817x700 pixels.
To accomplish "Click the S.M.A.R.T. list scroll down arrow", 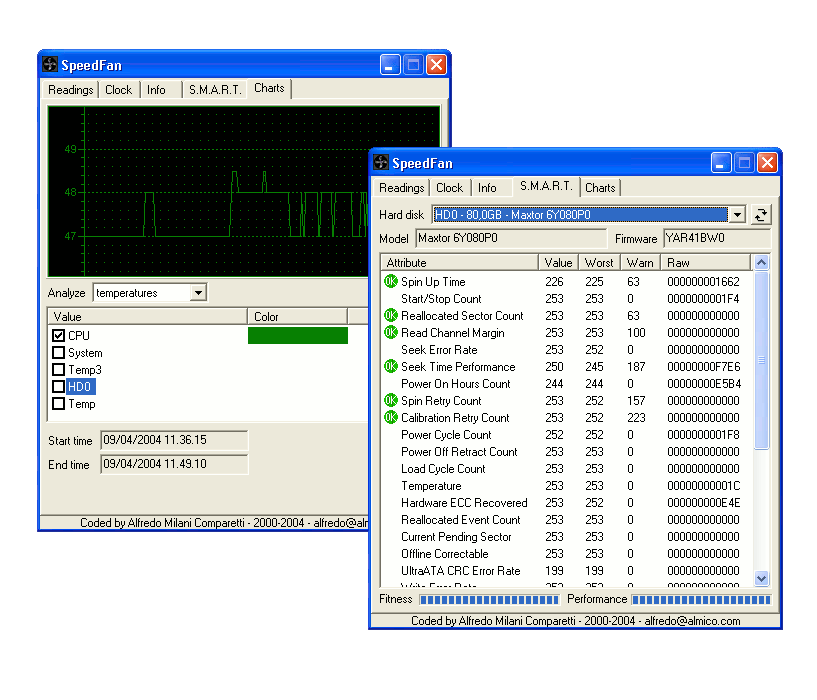I will [x=761, y=578].
